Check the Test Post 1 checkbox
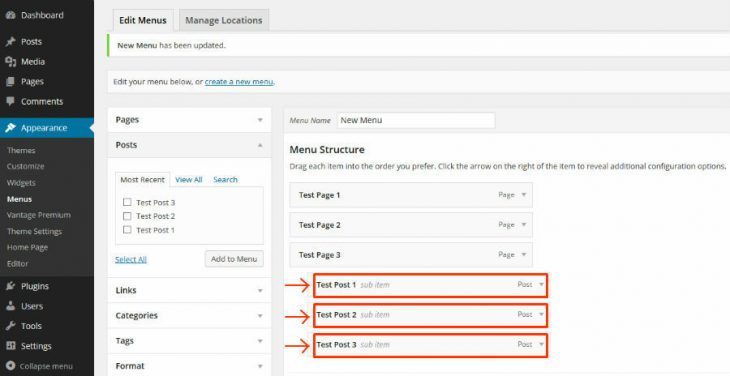 127,230
